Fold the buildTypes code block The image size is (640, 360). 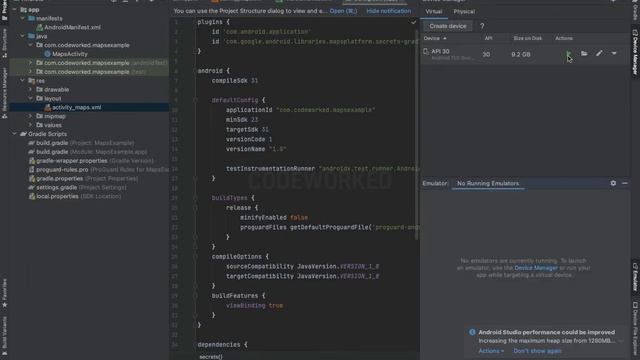pyautogui.click(x=195, y=198)
